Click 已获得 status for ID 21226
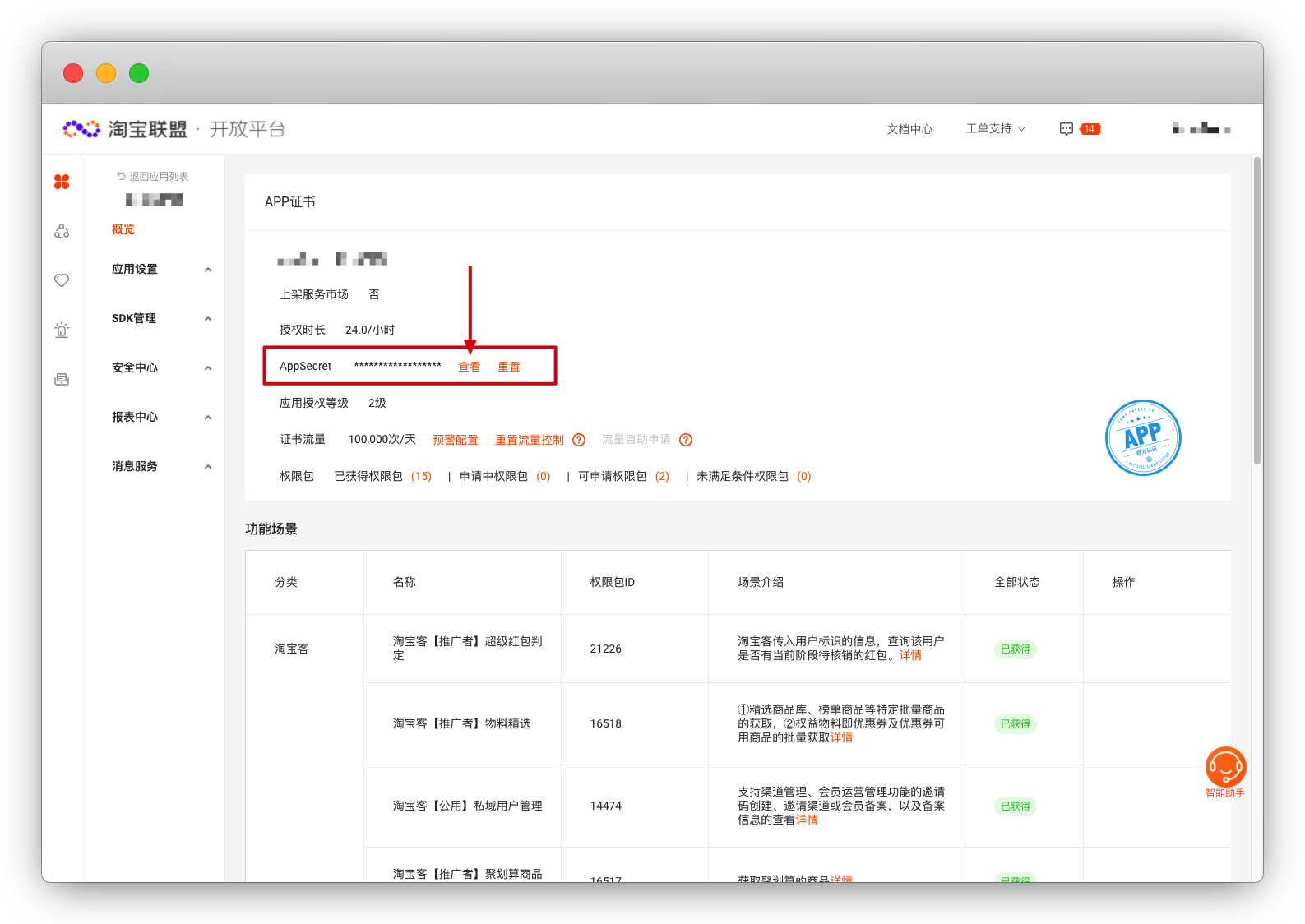1305x924 pixels. pos(1016,649)
